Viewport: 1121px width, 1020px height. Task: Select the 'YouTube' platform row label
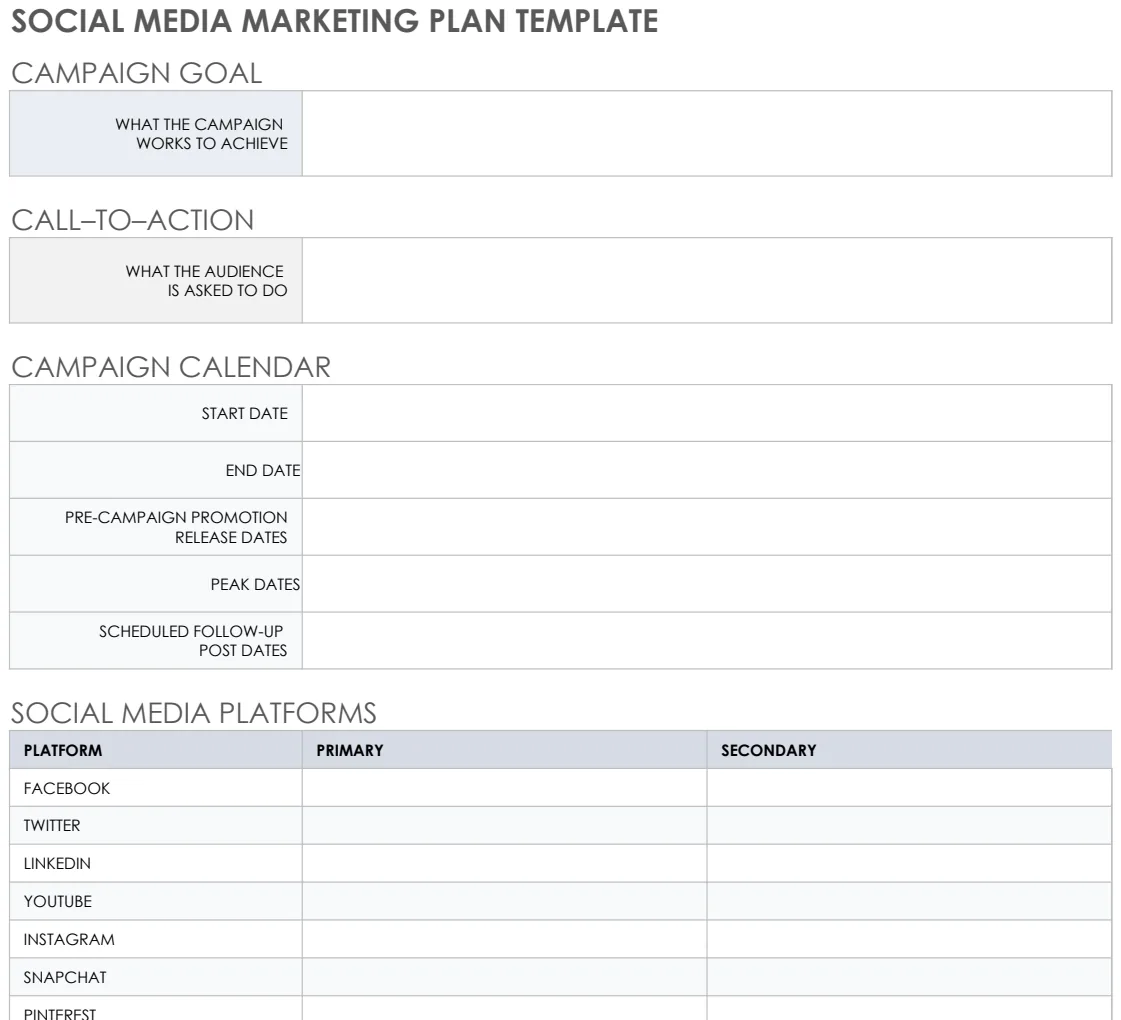(x=58, y=901)
